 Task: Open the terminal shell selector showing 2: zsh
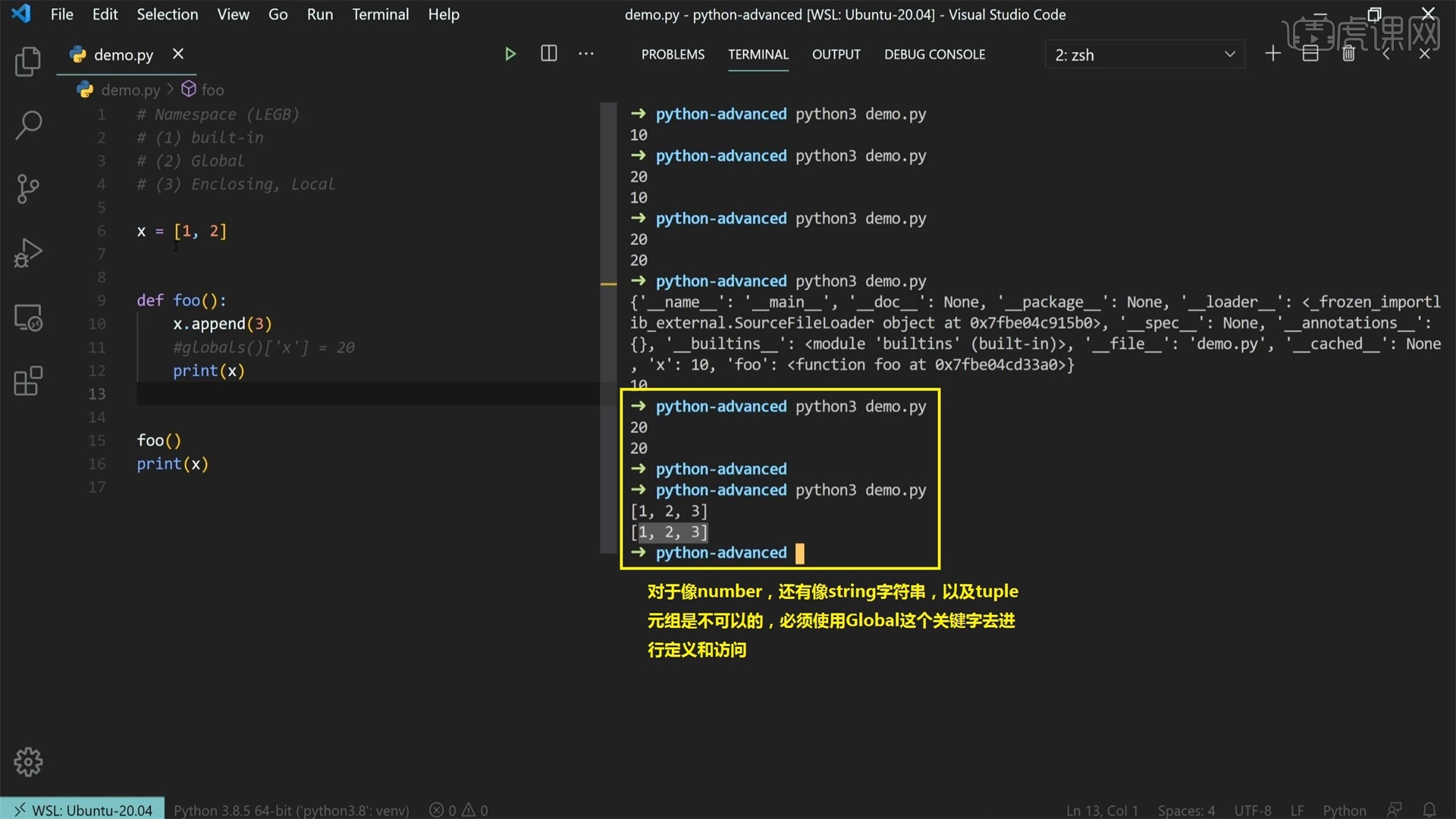(1145, 54)
